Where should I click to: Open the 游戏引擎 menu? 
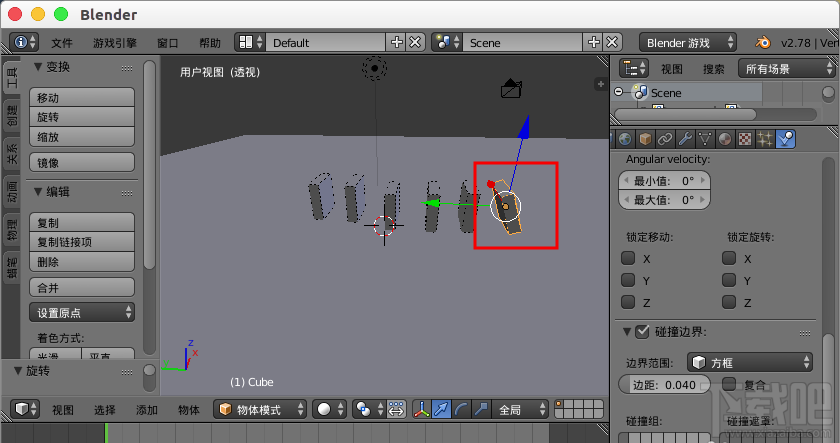pyautogui.click(x=115, y=43)
